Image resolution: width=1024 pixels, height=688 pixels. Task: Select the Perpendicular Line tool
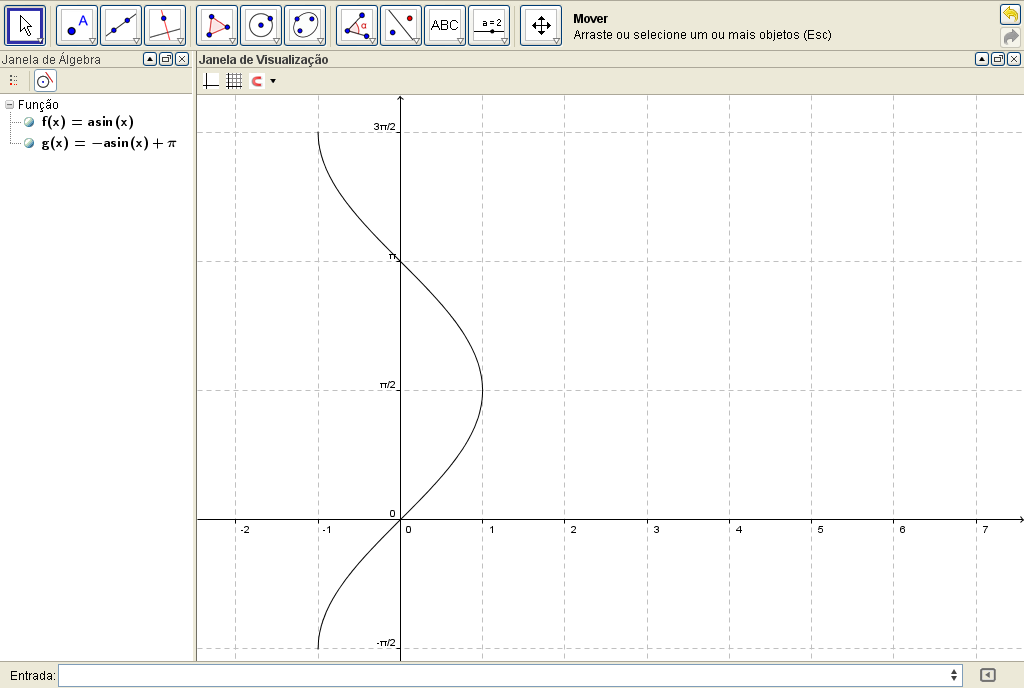[164, 25]
